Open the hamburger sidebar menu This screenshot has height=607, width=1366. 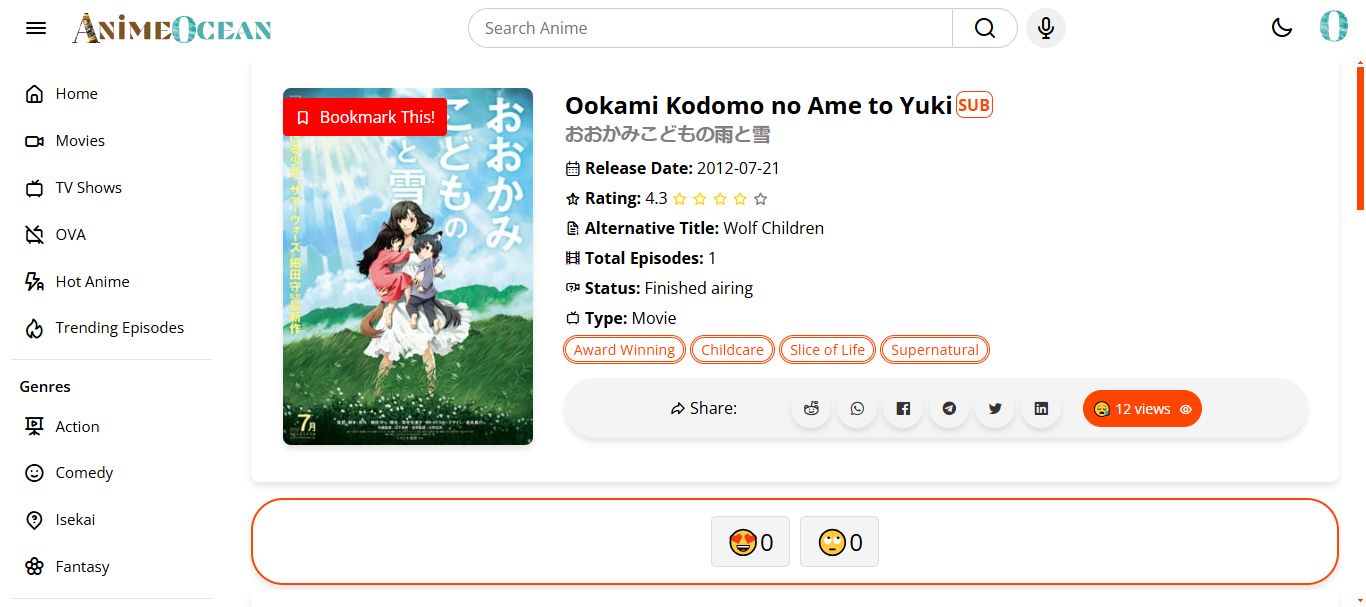point(36,28)
